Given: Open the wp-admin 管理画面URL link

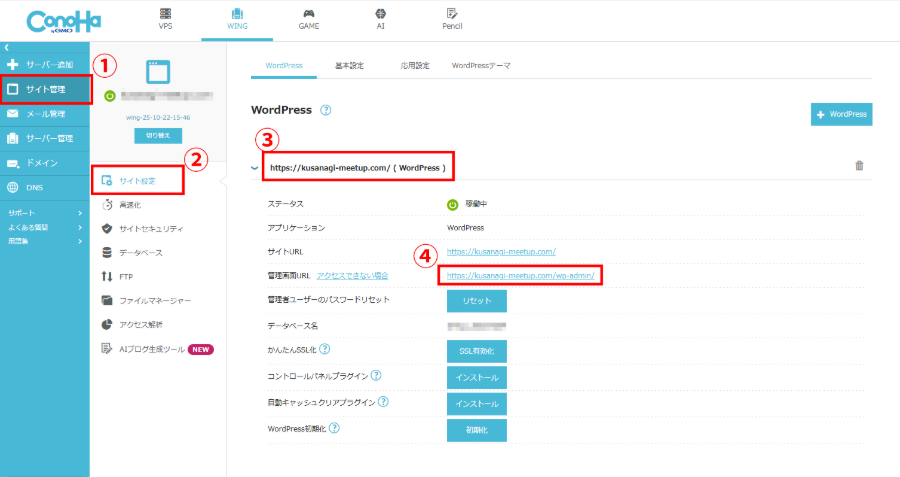Looking at the screenshot, I should tap(521, 275).
